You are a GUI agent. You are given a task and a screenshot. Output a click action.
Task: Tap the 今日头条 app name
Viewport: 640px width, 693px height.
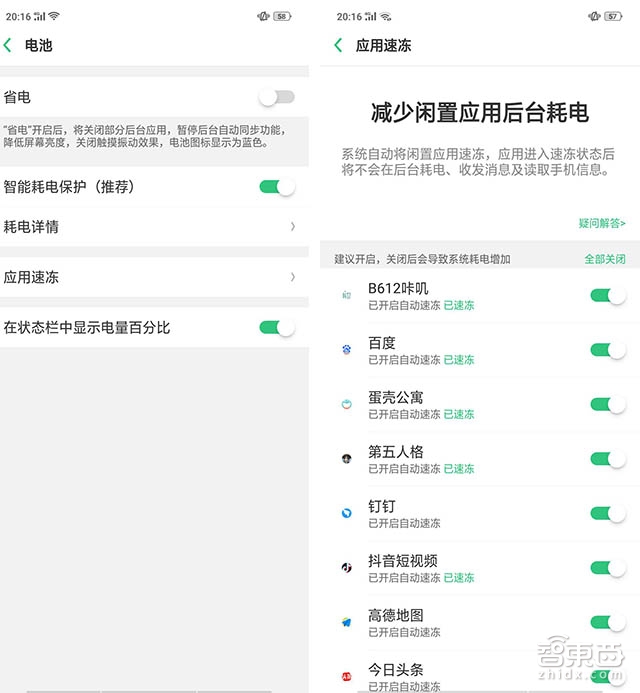pos(396,670)
